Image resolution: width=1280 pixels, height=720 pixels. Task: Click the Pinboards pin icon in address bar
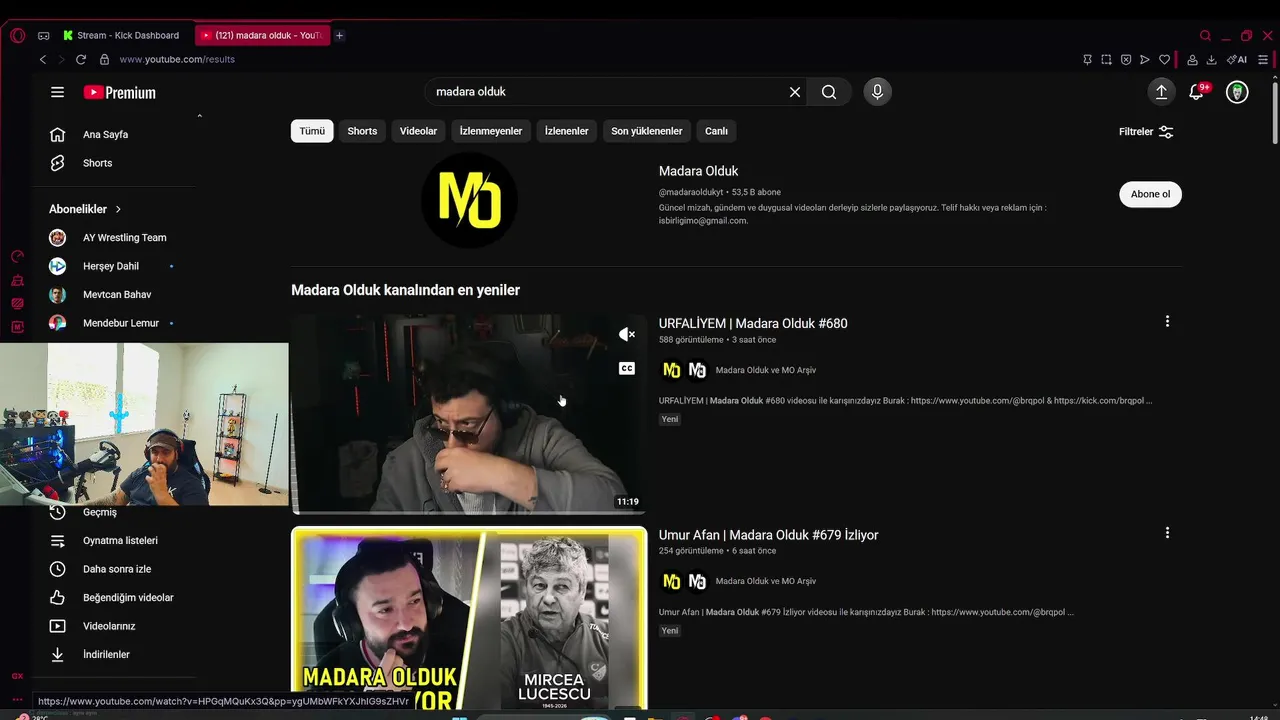tap(1087, 60)
